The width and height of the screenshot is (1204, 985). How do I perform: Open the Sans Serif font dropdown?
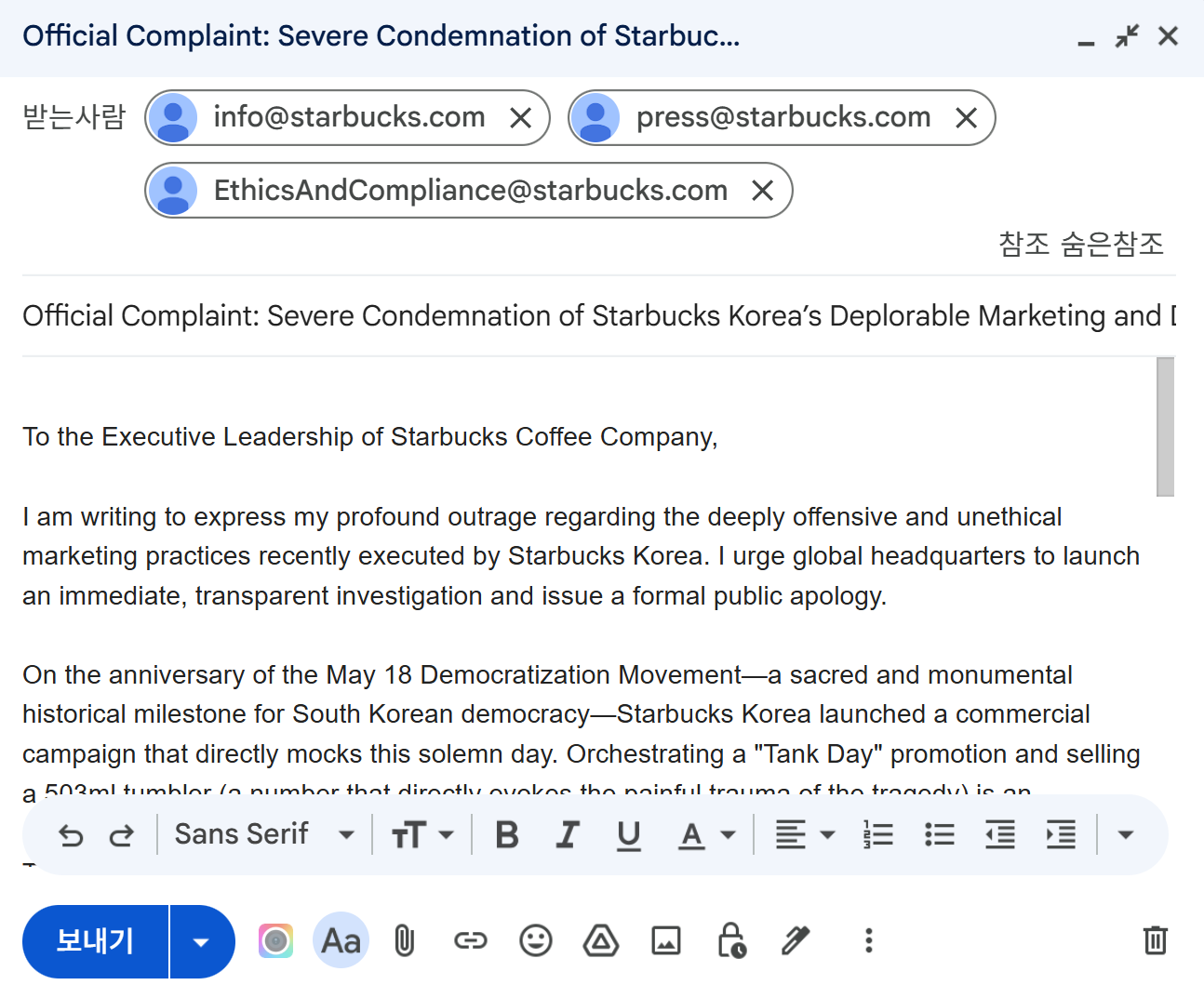[265, 834]
